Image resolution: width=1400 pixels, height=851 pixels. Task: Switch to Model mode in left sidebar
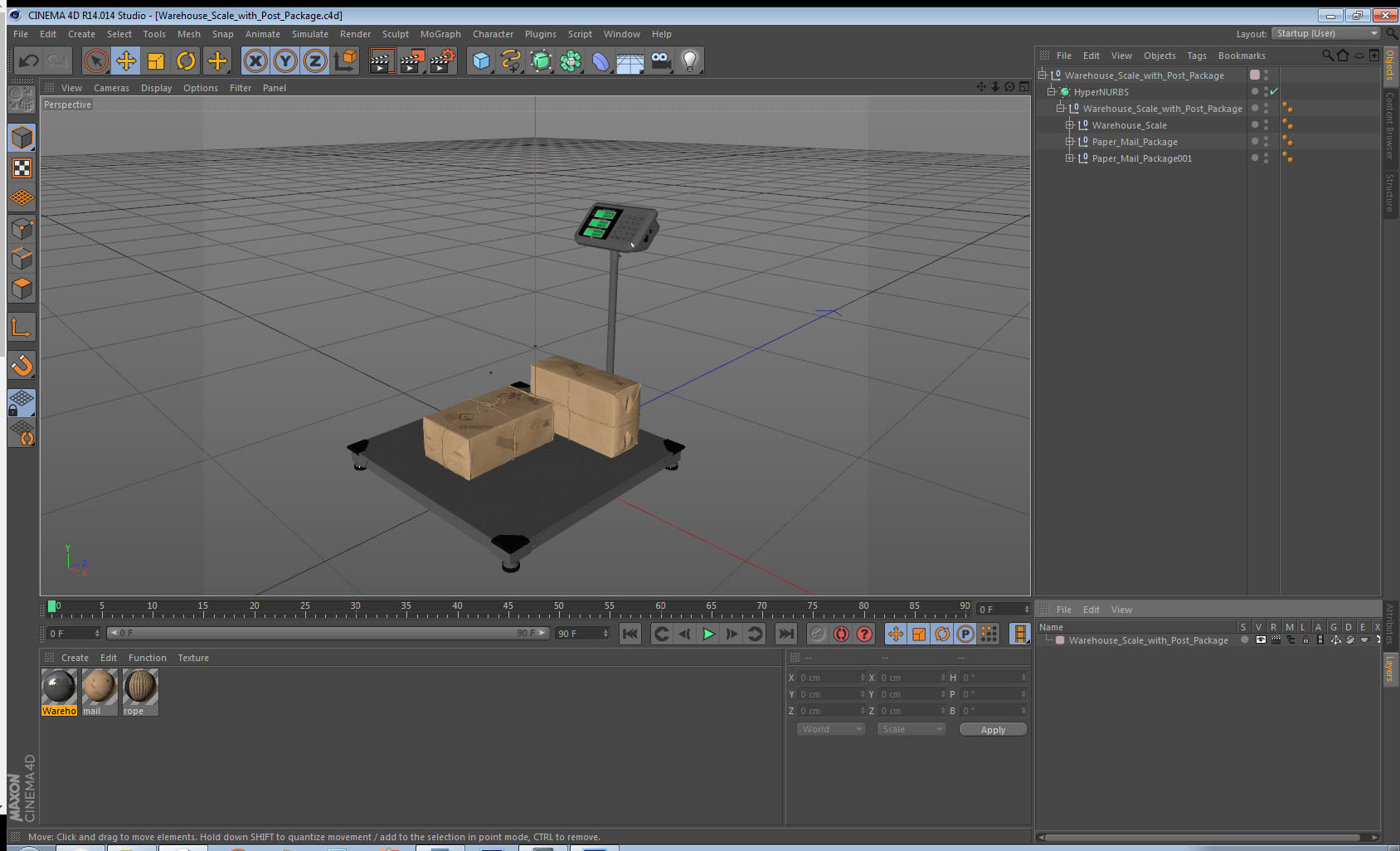[x=22, y=138]
